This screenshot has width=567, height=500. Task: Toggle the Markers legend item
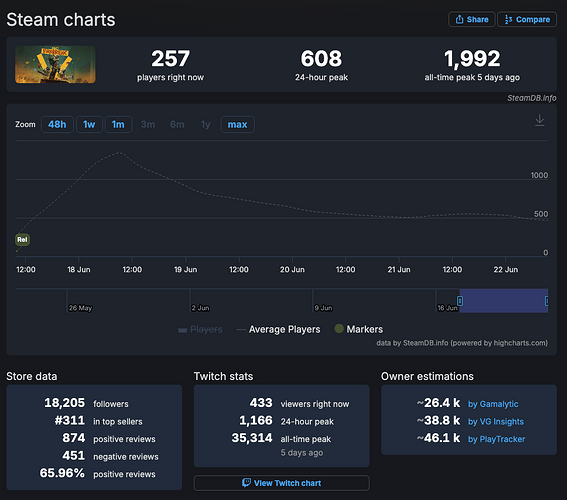pyautogui.click(x=359, y=329)
